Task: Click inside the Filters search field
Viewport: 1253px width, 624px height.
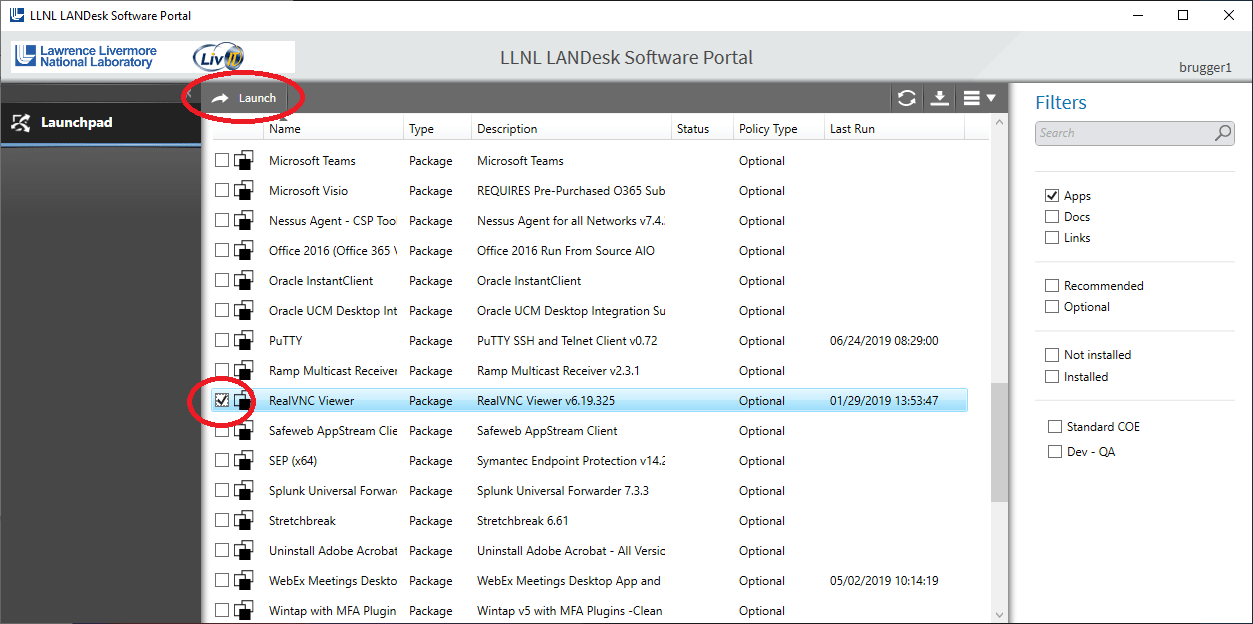Action: [1120, 132]
